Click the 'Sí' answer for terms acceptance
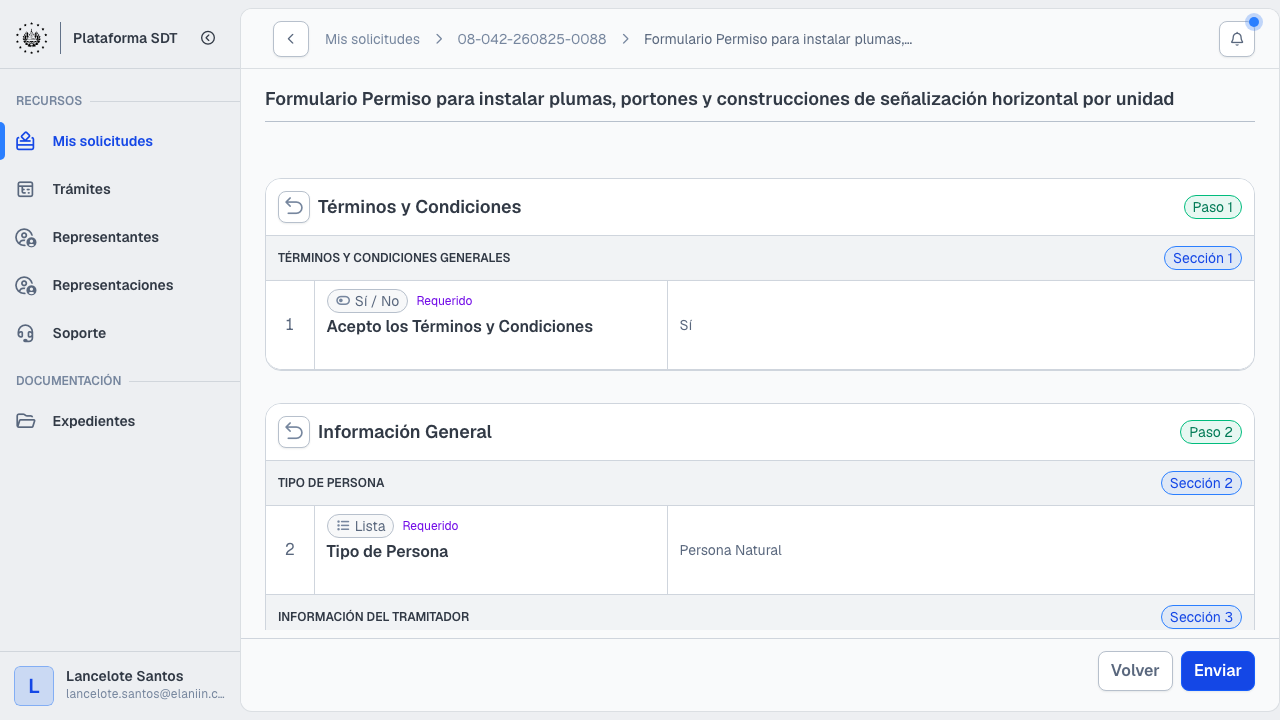Image resolution: width=1280 pixels, height=720 pixels. (686, 325)
